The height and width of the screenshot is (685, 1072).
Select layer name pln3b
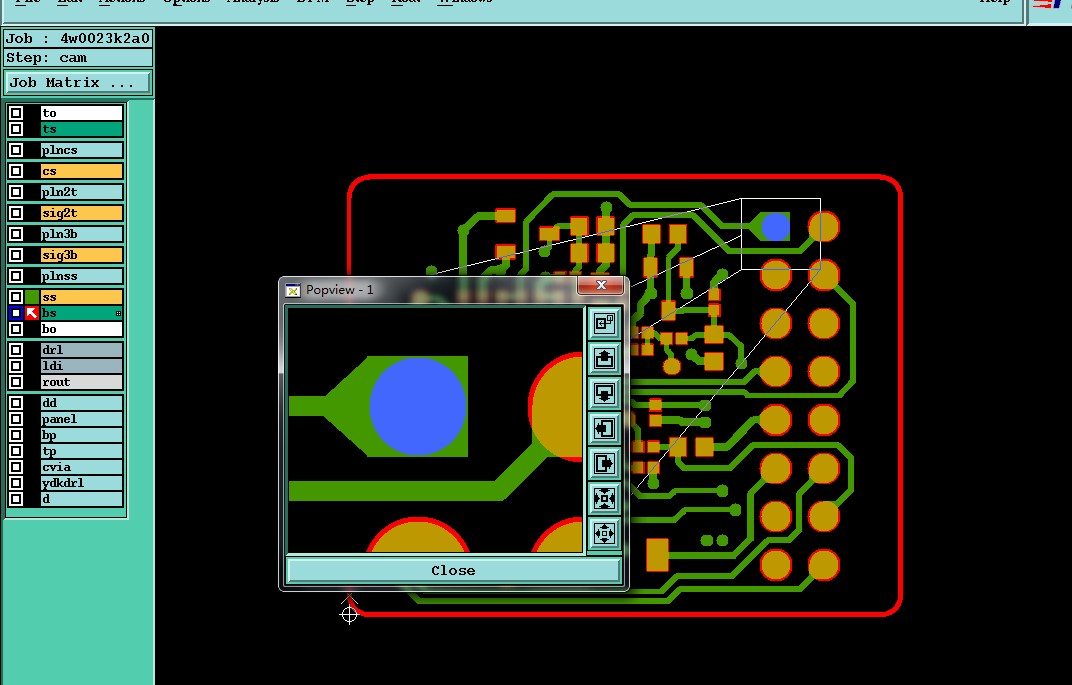(x=81, y=234)
